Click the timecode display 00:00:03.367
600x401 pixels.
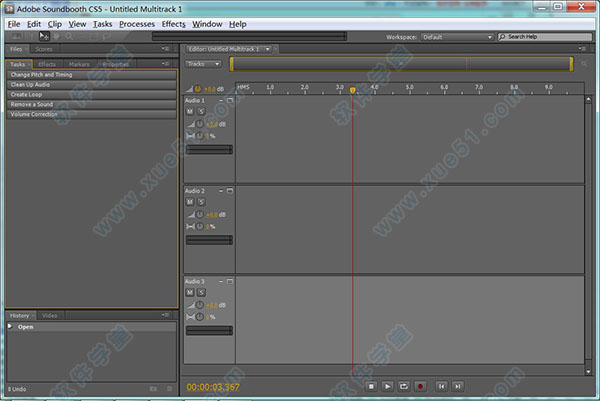coord(213,387)
